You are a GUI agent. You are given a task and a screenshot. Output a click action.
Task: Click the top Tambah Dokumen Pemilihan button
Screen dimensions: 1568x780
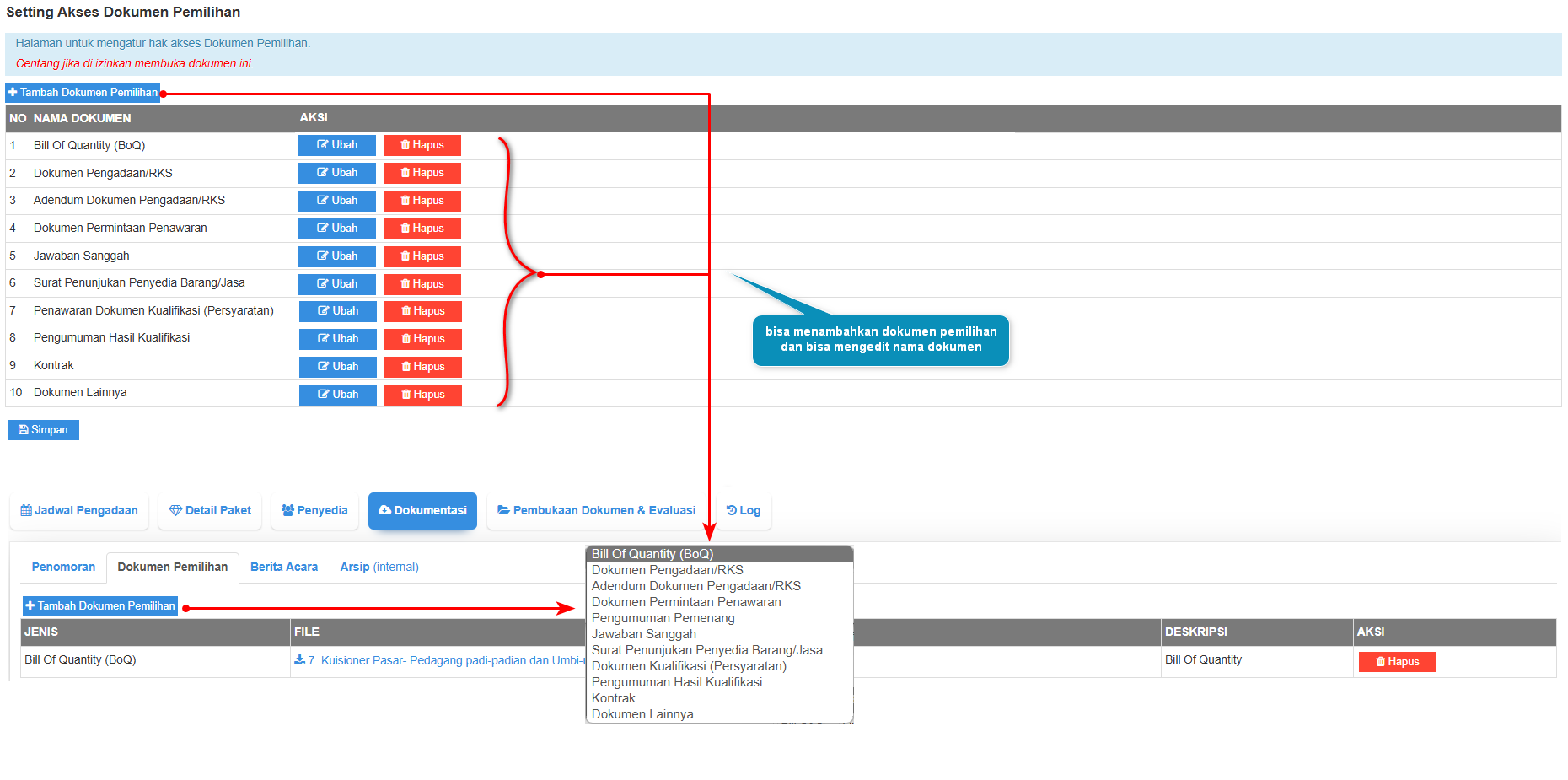pyautogui.click(x=83, y=93)
